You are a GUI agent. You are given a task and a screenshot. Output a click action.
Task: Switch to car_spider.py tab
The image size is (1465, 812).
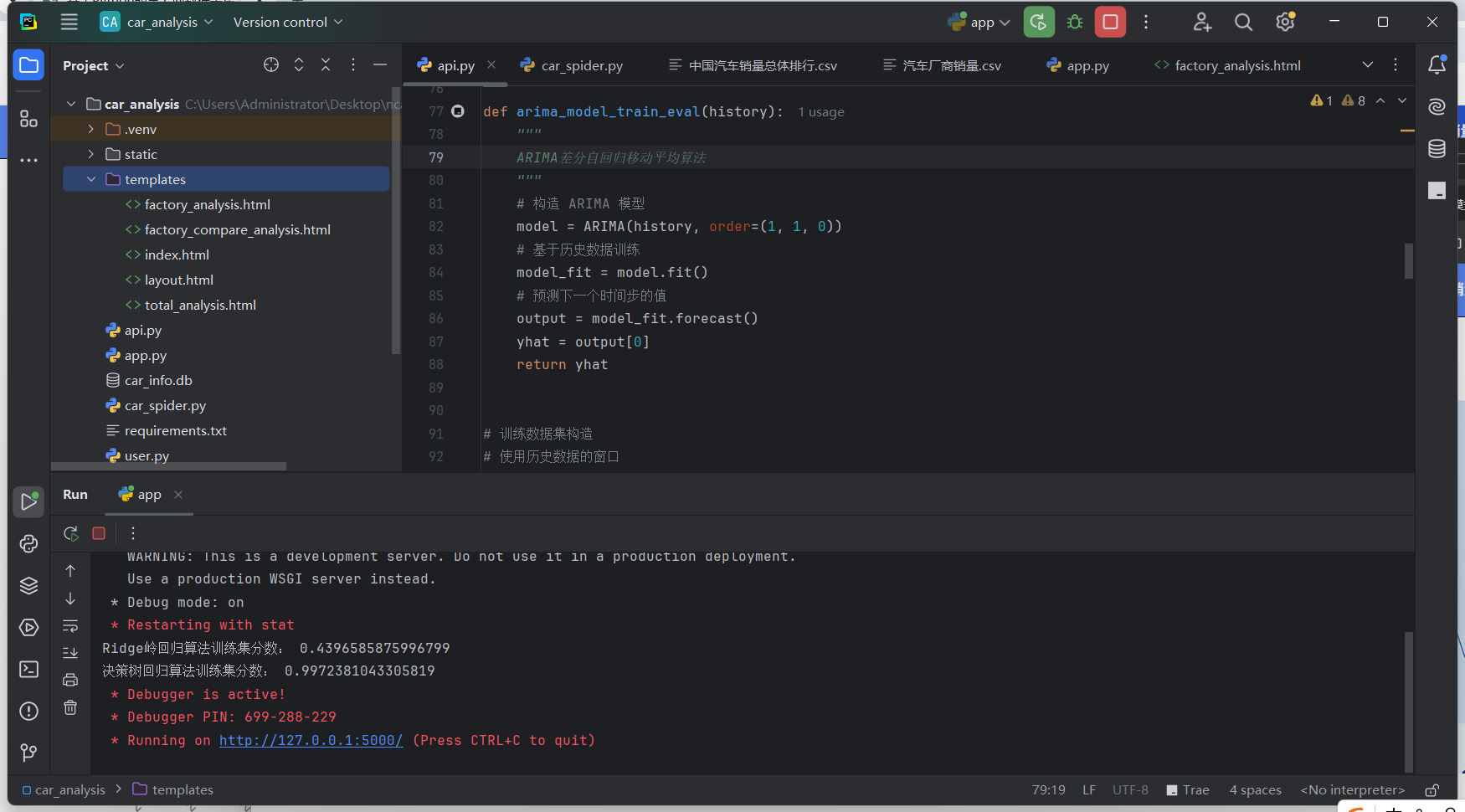click(572, 65)
